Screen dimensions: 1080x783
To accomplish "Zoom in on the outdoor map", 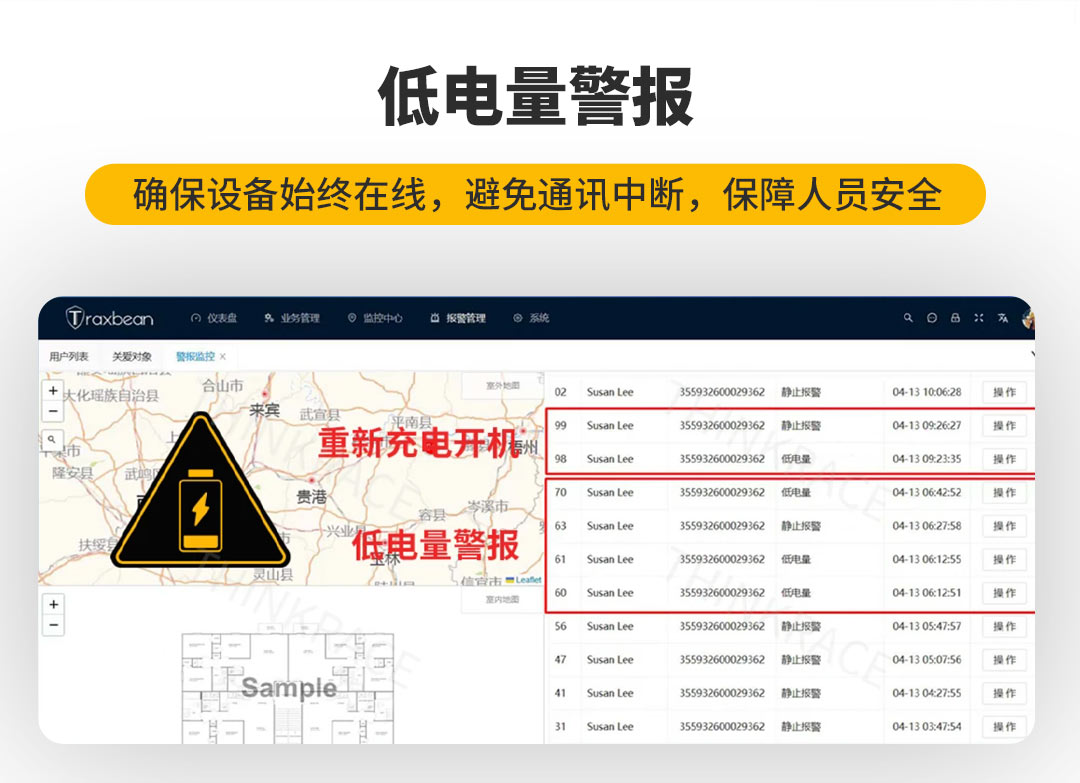I will 54,391.
